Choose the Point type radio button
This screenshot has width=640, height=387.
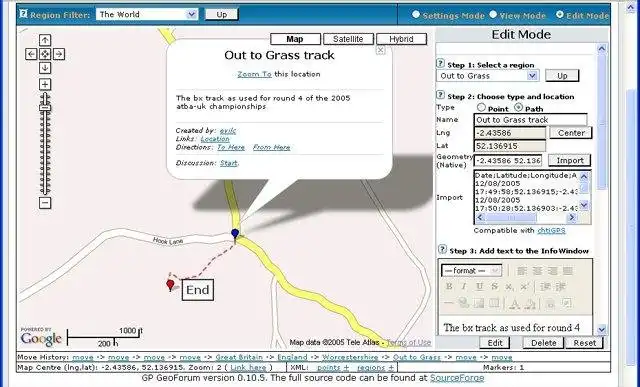coord(482,107)
